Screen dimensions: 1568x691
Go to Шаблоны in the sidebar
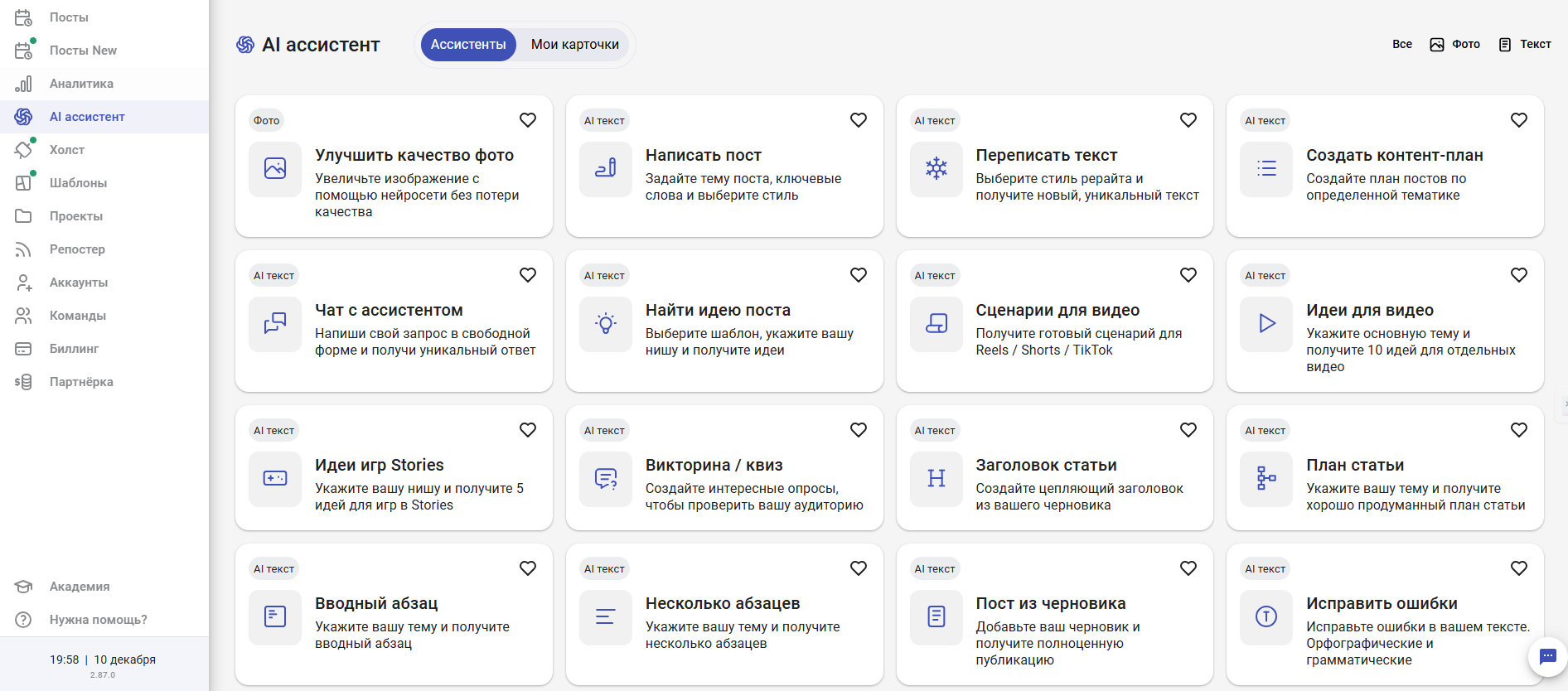coord(78,183)
